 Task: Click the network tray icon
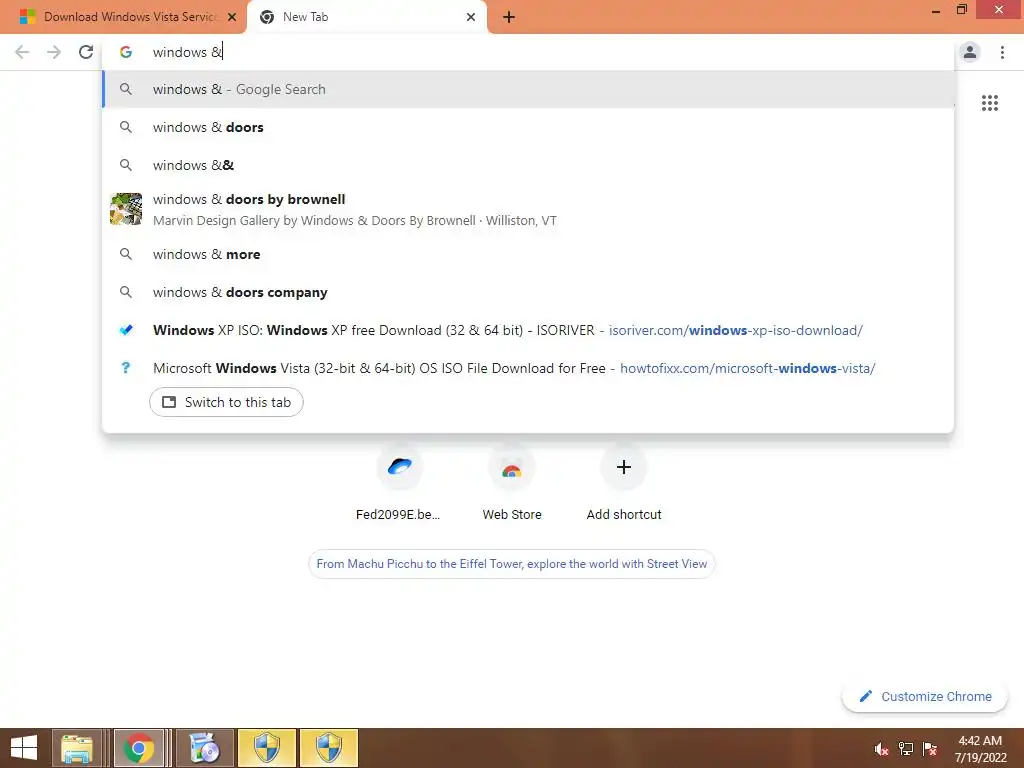pos(906,749)
